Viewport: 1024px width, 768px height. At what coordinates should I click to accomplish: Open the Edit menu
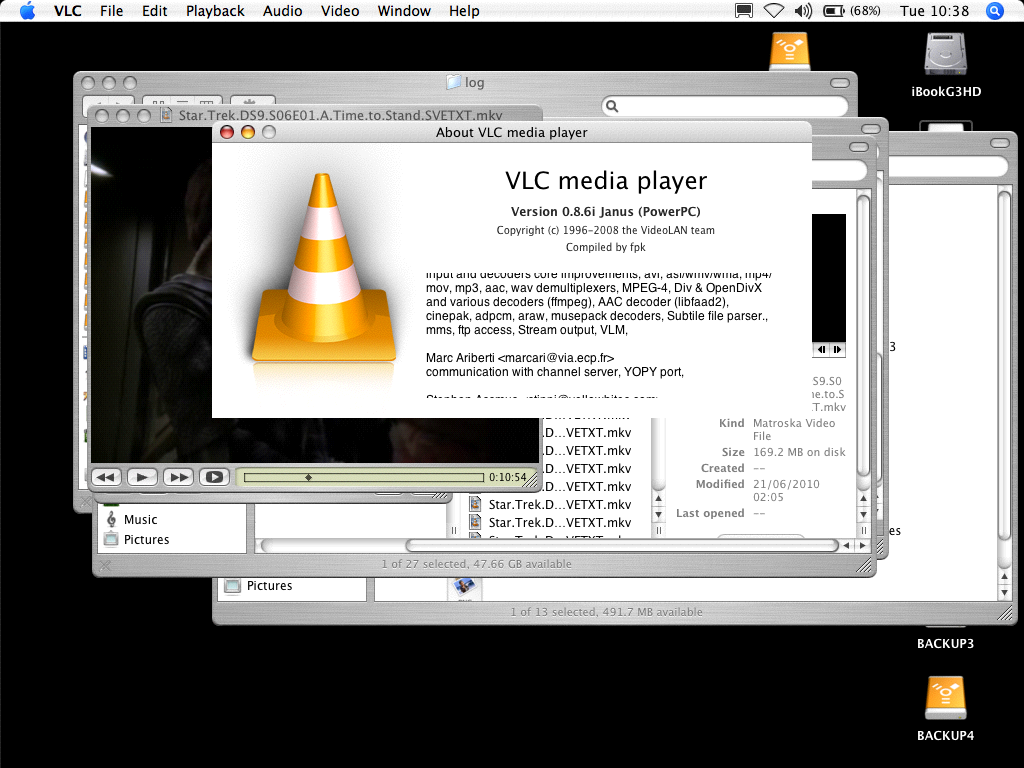point(155,11)
